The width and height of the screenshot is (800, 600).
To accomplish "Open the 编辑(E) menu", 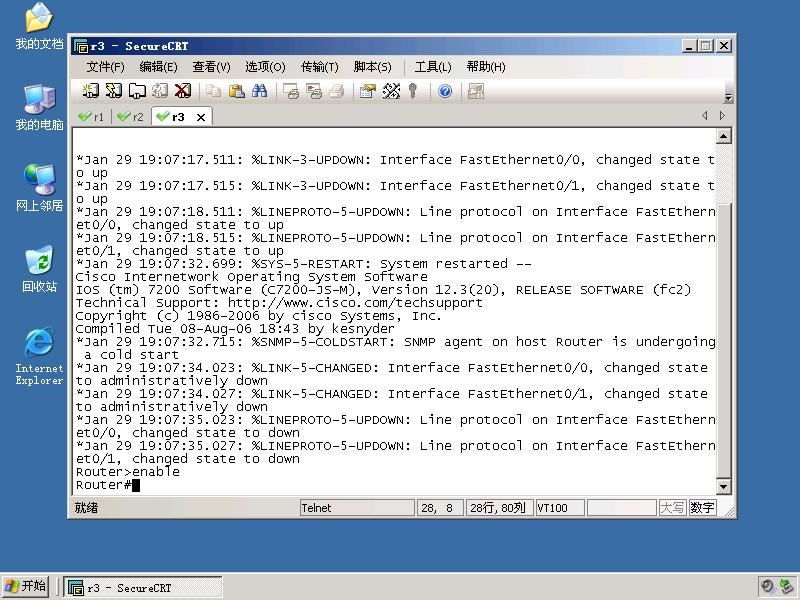I will pyautogui.click(x=158, y=67).
